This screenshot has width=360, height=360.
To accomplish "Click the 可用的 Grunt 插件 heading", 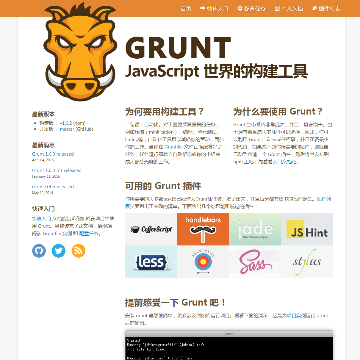I will pyautogui.click(x=163, y=186).
